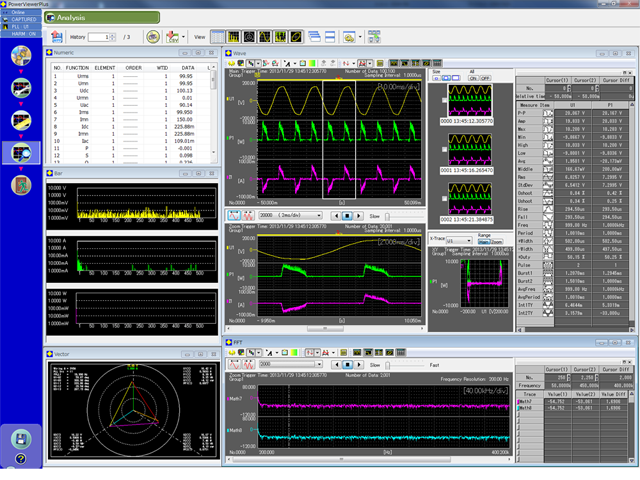Click Wave zoom step-back playback arrow
Image resolution: width=640 pixels, height=480 pixels.
[336, 216]
